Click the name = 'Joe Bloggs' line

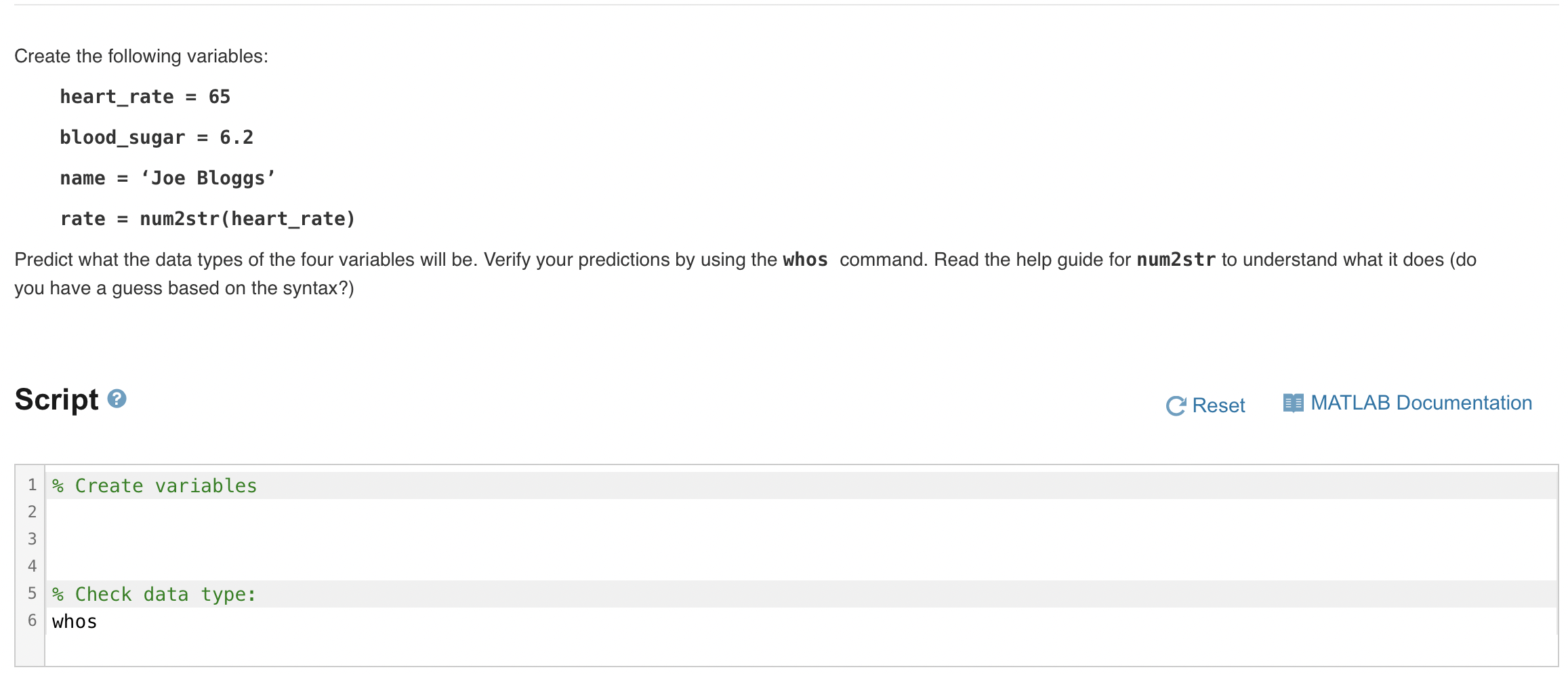(167, 178)
